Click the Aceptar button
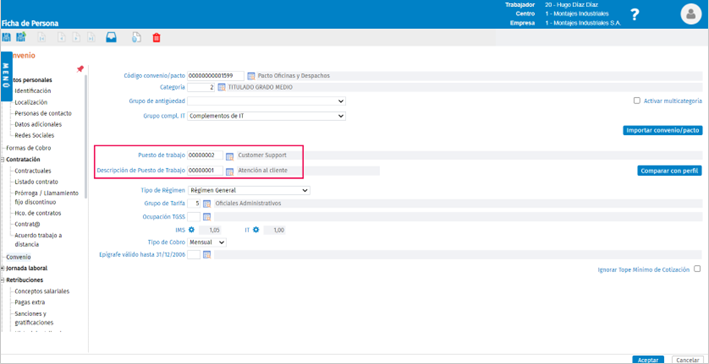 (648, 360)
